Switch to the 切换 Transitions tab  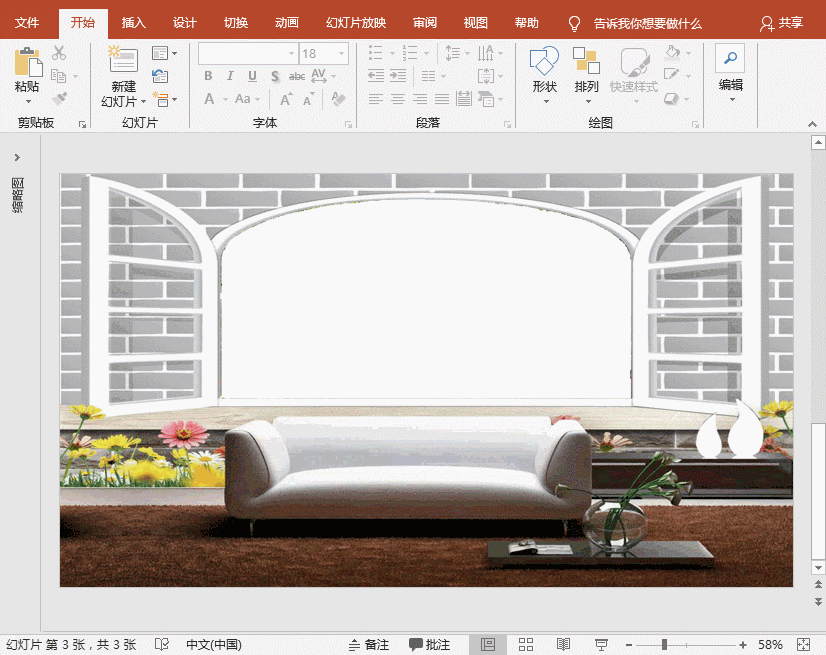pyautogui.click(x=235, y=23)
